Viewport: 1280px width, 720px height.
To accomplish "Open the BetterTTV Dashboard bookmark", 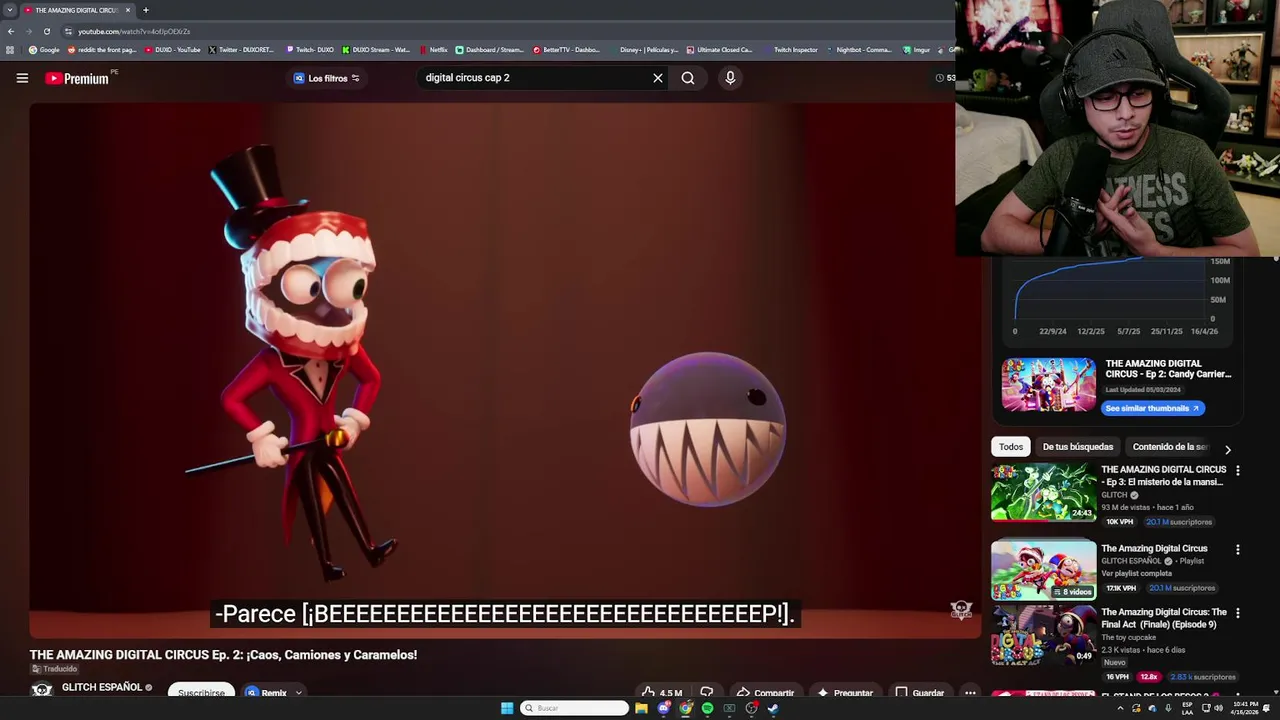I will (566, 50).
